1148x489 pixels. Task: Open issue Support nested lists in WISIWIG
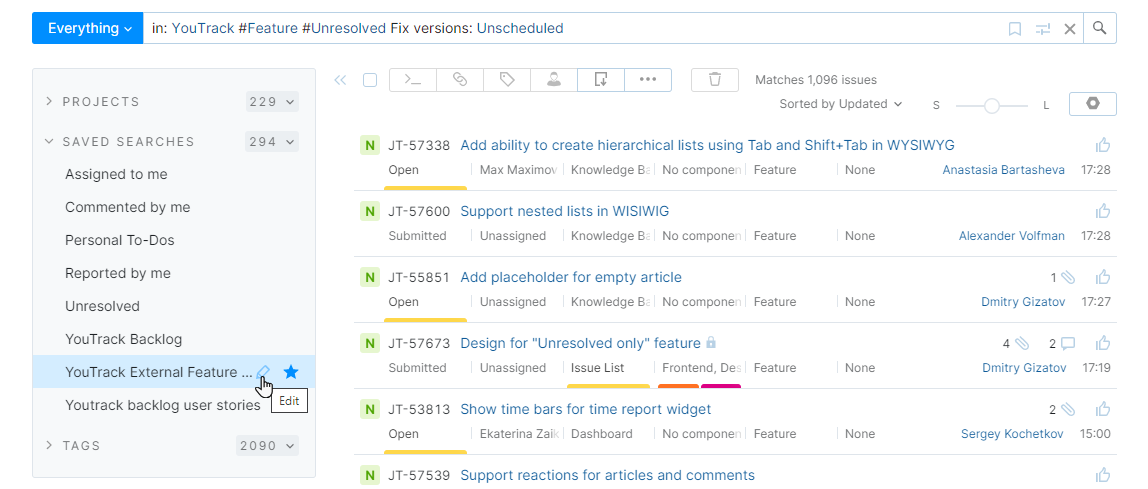click(x=564, y=211)
